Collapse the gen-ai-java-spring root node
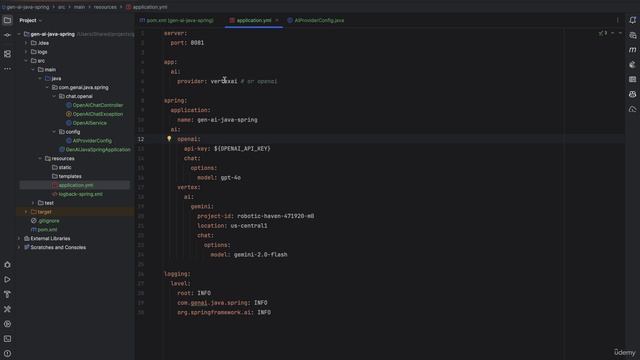Screen dimensions: 640x360 pos(19,34)
